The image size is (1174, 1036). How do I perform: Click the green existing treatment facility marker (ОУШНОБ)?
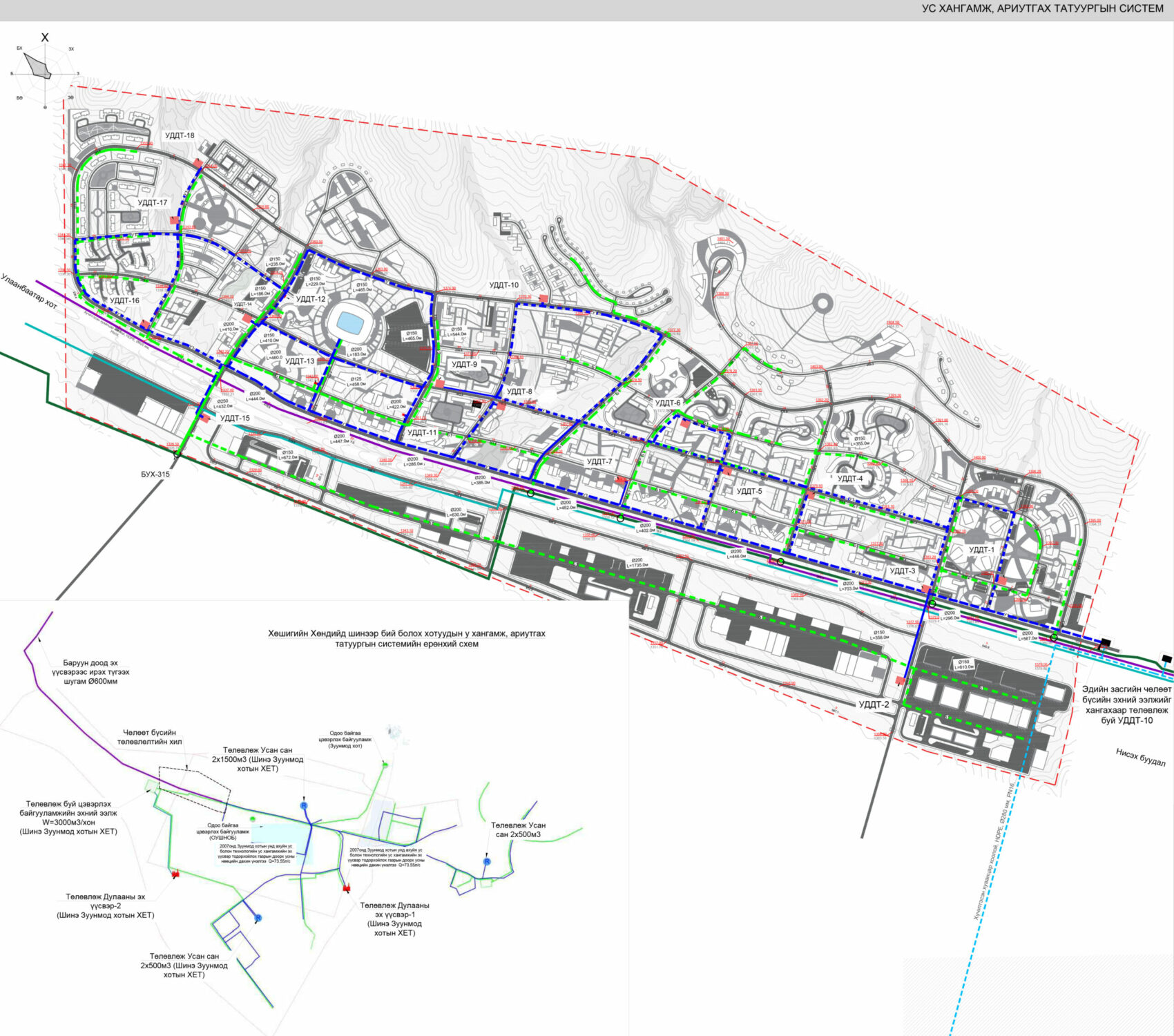(253, 819)
